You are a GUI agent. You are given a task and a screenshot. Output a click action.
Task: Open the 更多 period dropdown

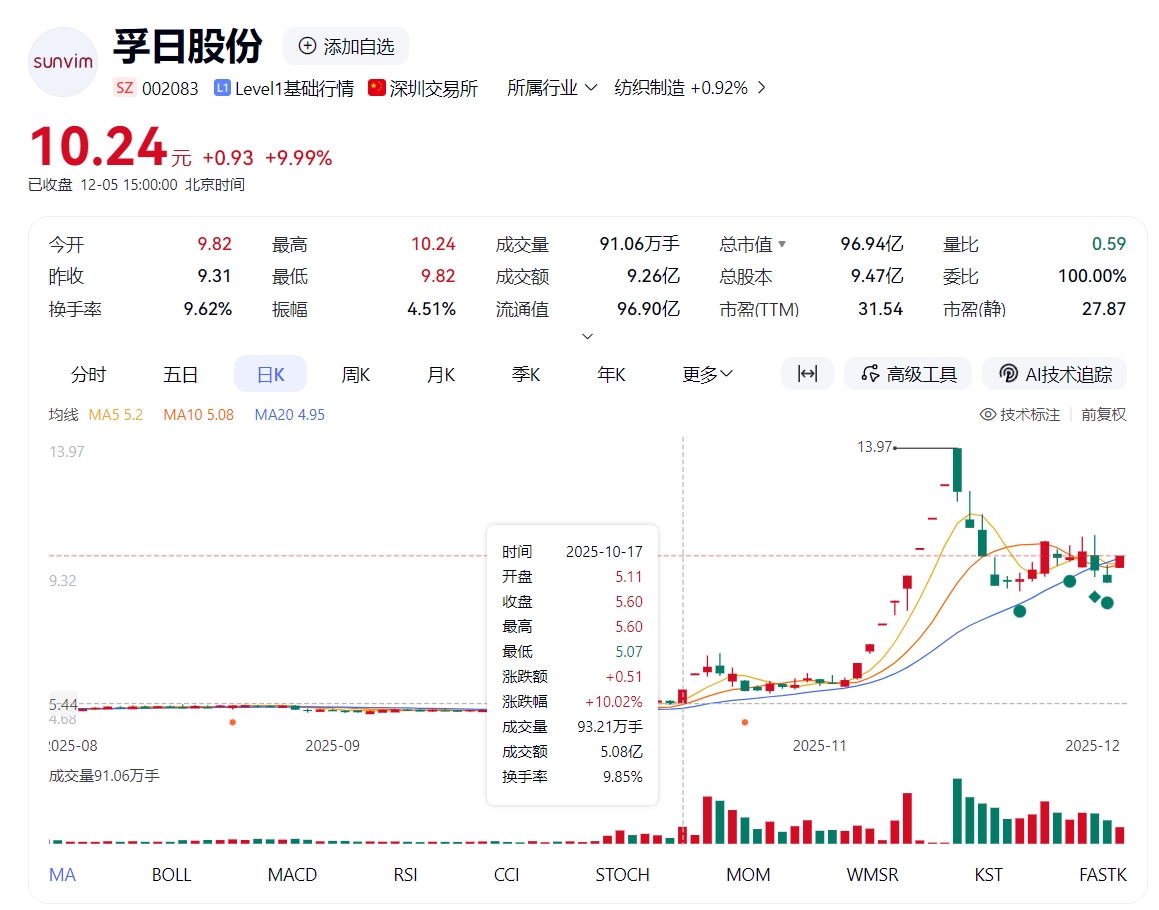[x=707, y=374]
